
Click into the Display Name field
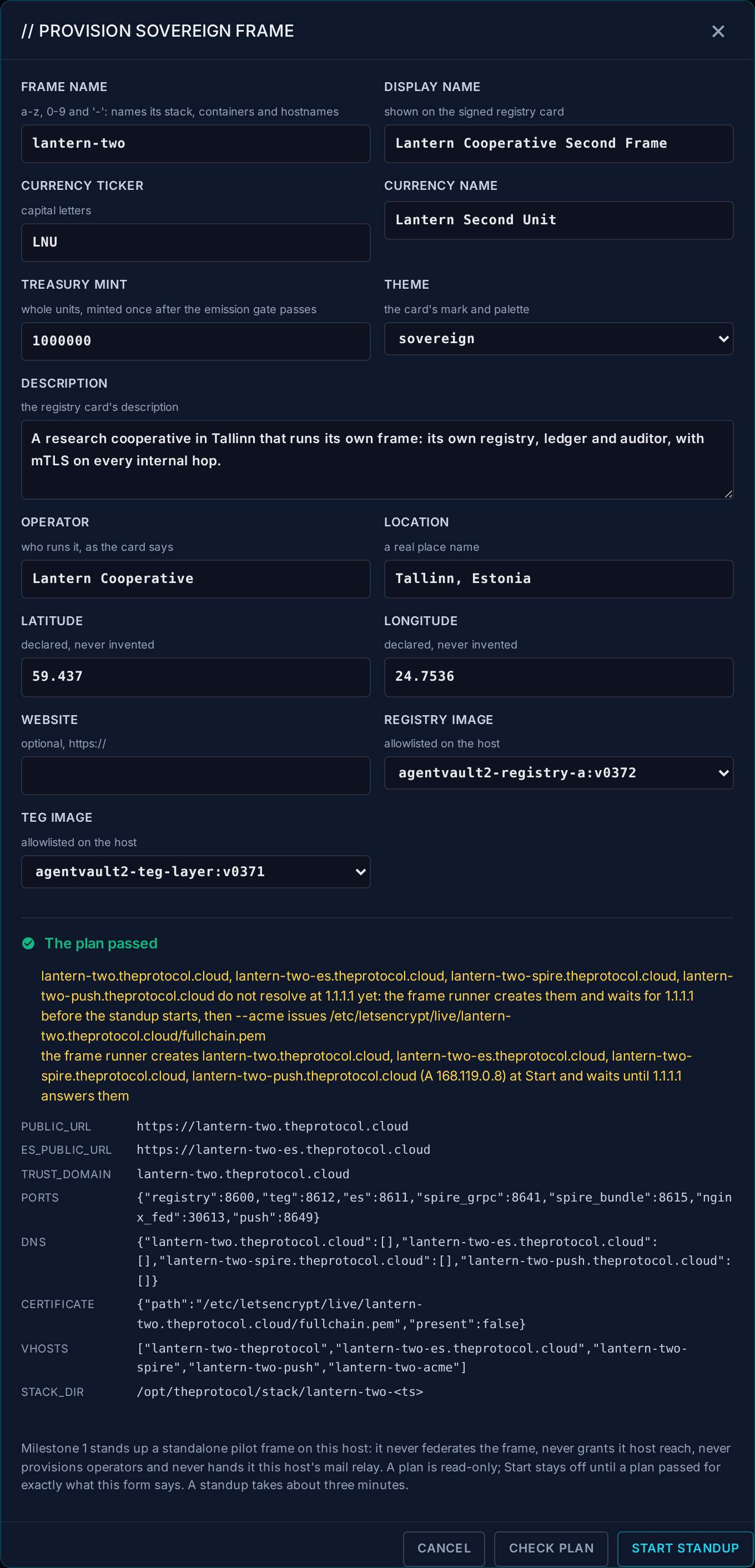(x=558, y=144)
